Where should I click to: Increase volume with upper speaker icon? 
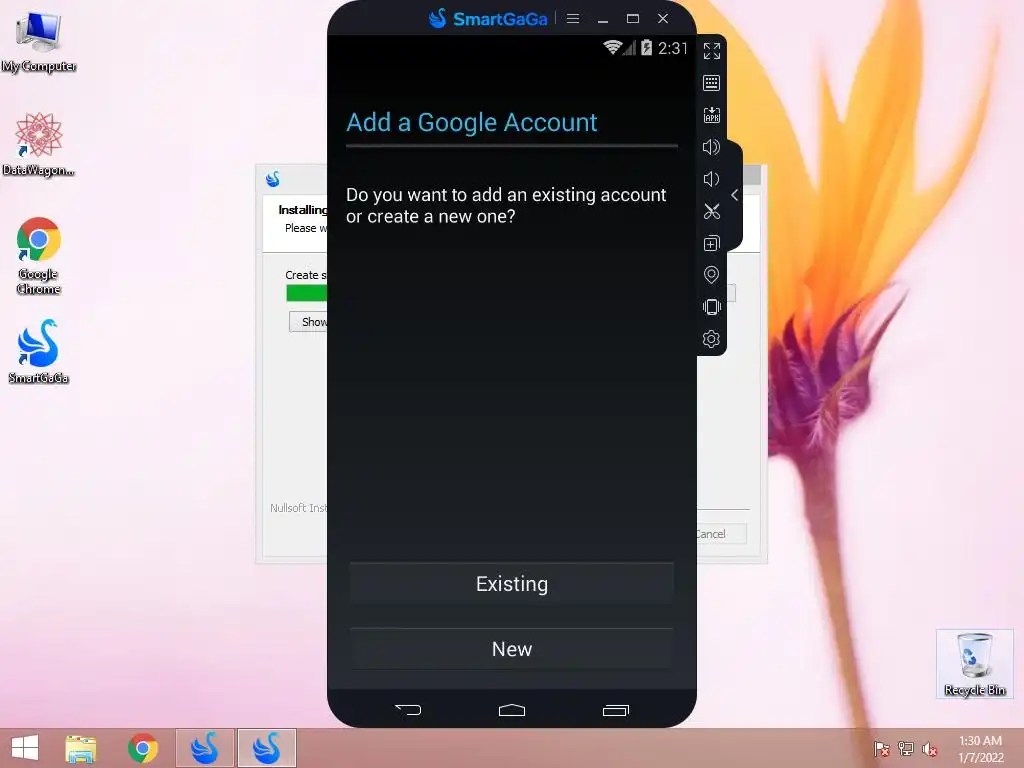711,147
